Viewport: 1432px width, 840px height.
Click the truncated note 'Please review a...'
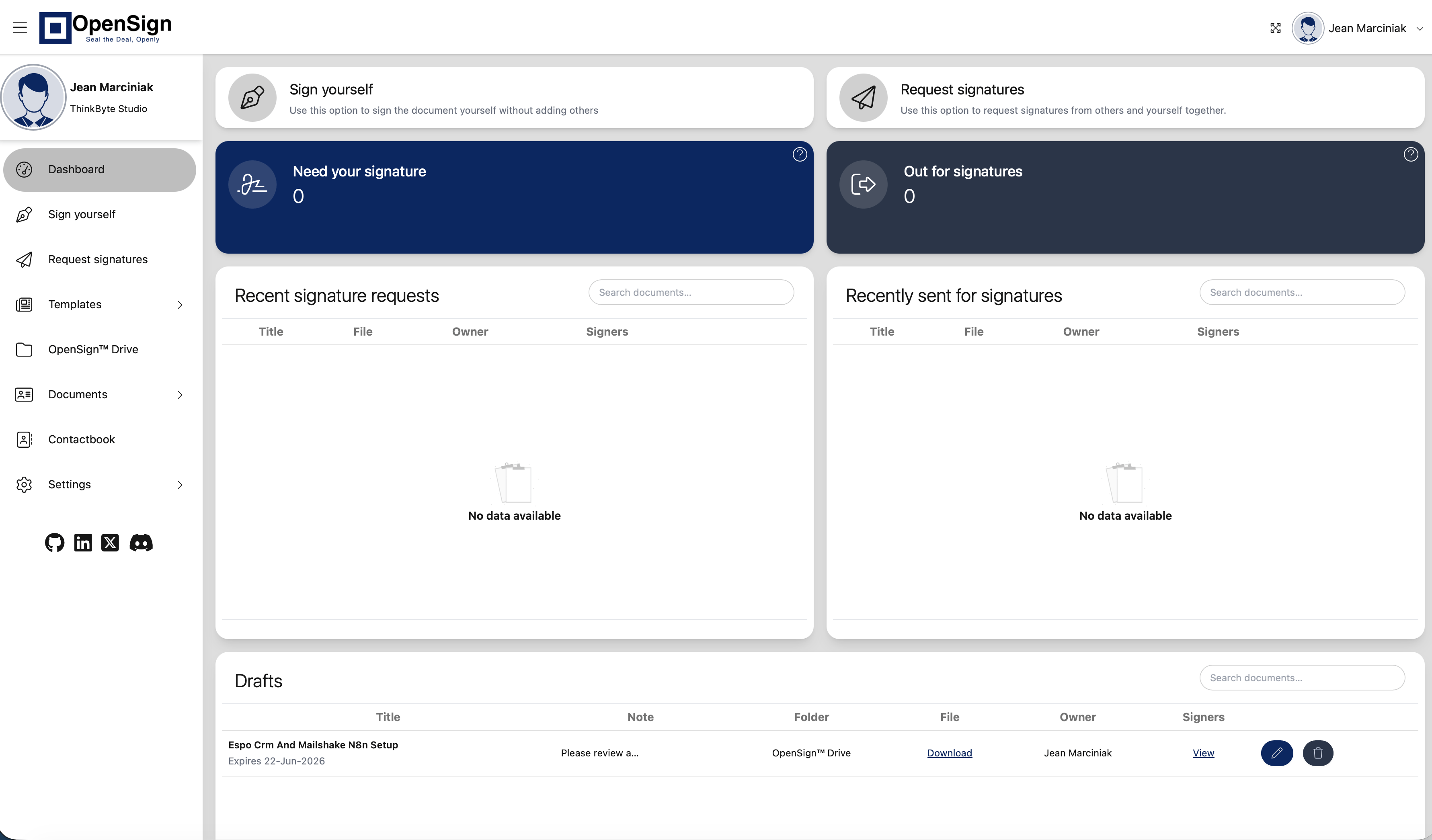point(599,753)
